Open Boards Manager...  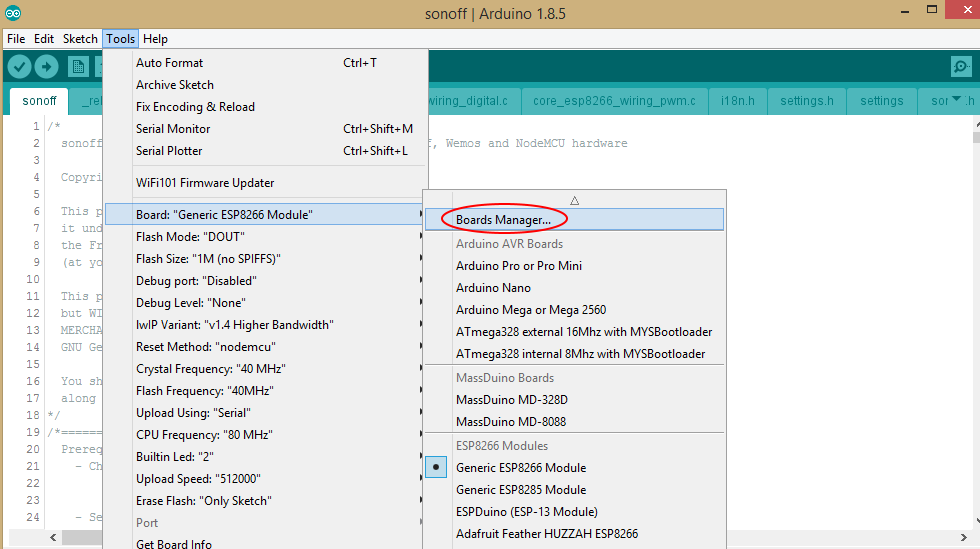(574, 219)
